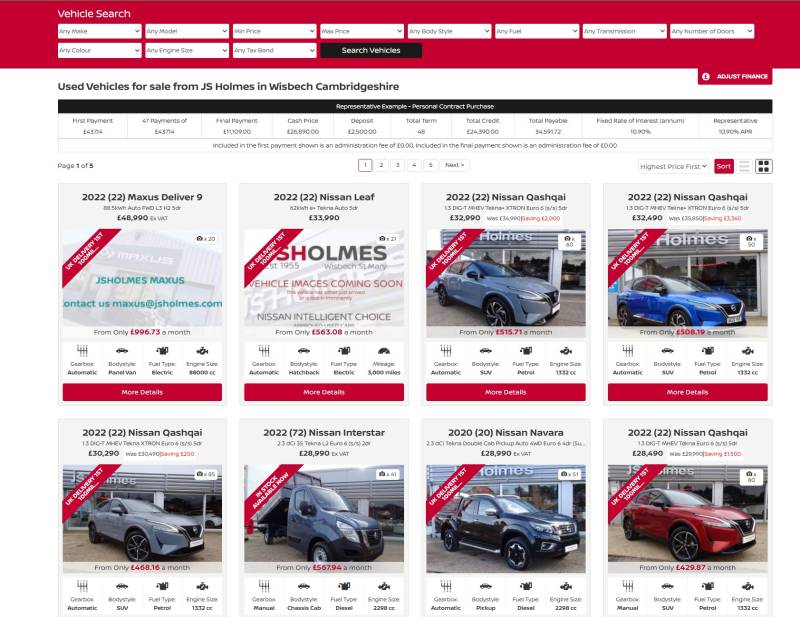This screenshot has height=617, width=800.
Task: Click the Saving £2,000 text on Qashqai
Action: pos(541,218)
